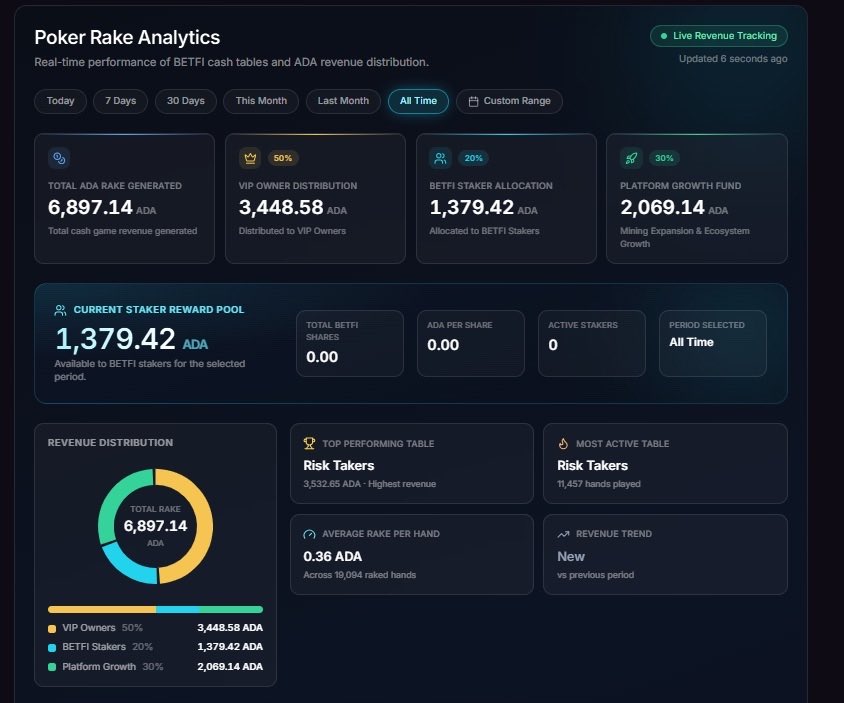
Task: Click green Platform Growth legend swatch
Action: [x=52, y=667]
